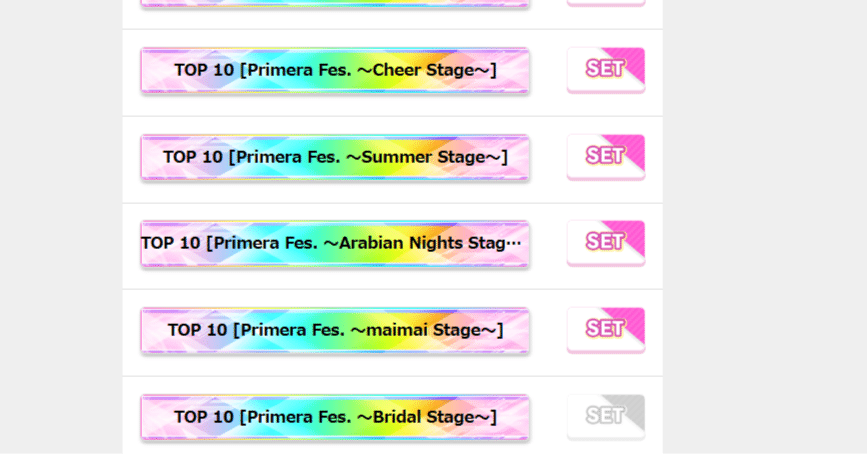867x454 pixels.
Task: Select the maimai Stage title banner
Action: pyautogui.click(x=335, y=330)
